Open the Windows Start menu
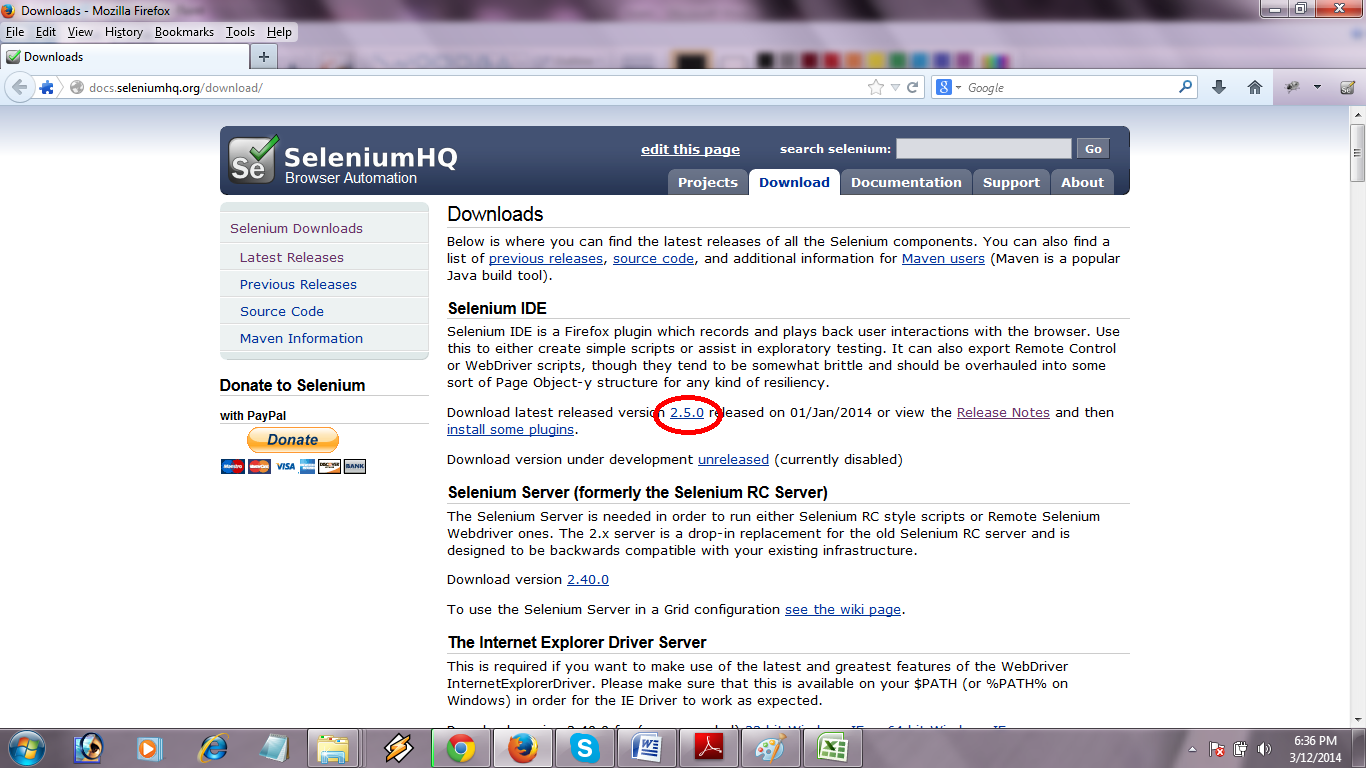Image resolution: width=1366 pixels, height=768 pixels. (x=26, y=747)
